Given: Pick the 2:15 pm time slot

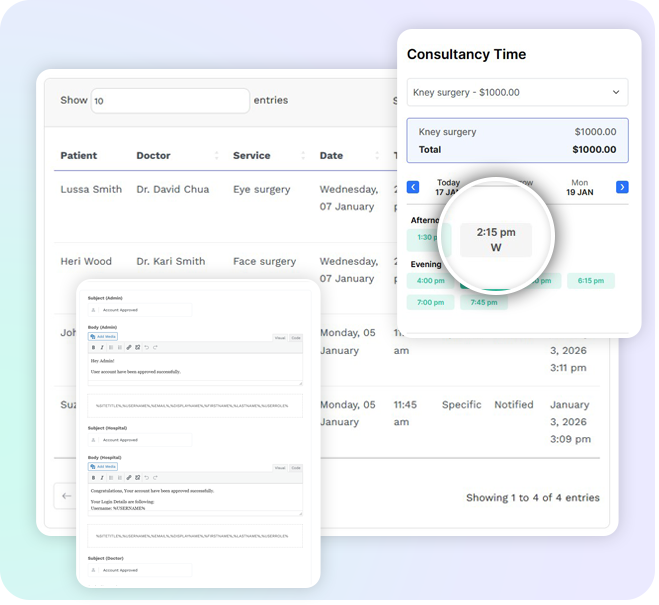Looking at the screenshot, I should point(496,239).
